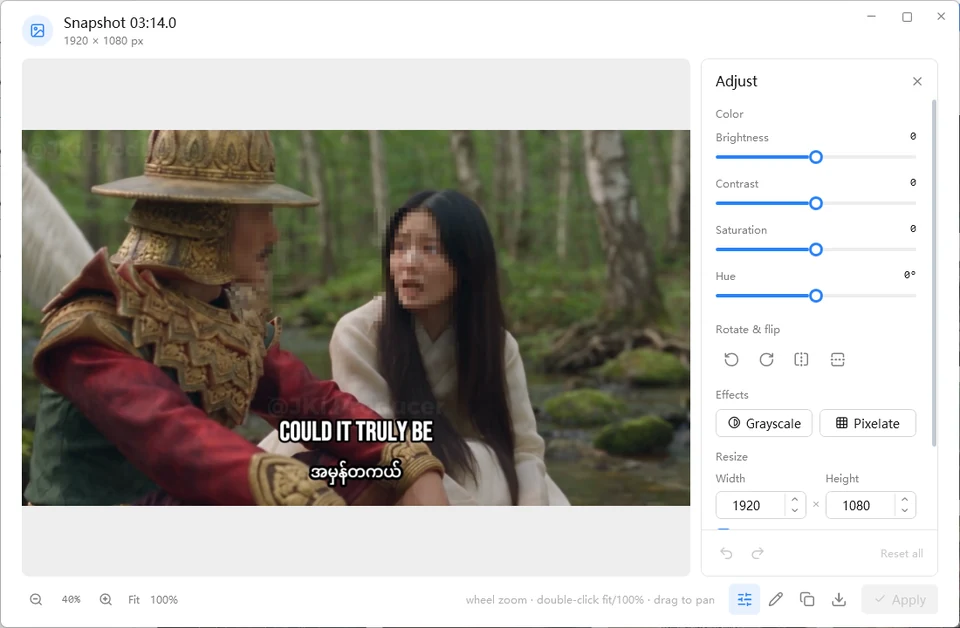Click the Brightness slider handle
This screenshot has width=960, height=628.
(x=816, y=157)
